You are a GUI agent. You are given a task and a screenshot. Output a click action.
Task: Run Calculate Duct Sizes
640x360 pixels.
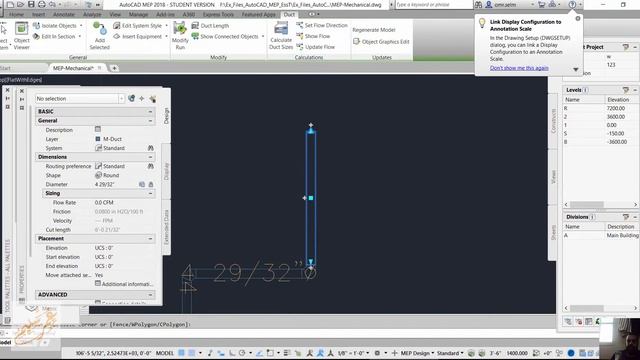[x=281, y=36]
